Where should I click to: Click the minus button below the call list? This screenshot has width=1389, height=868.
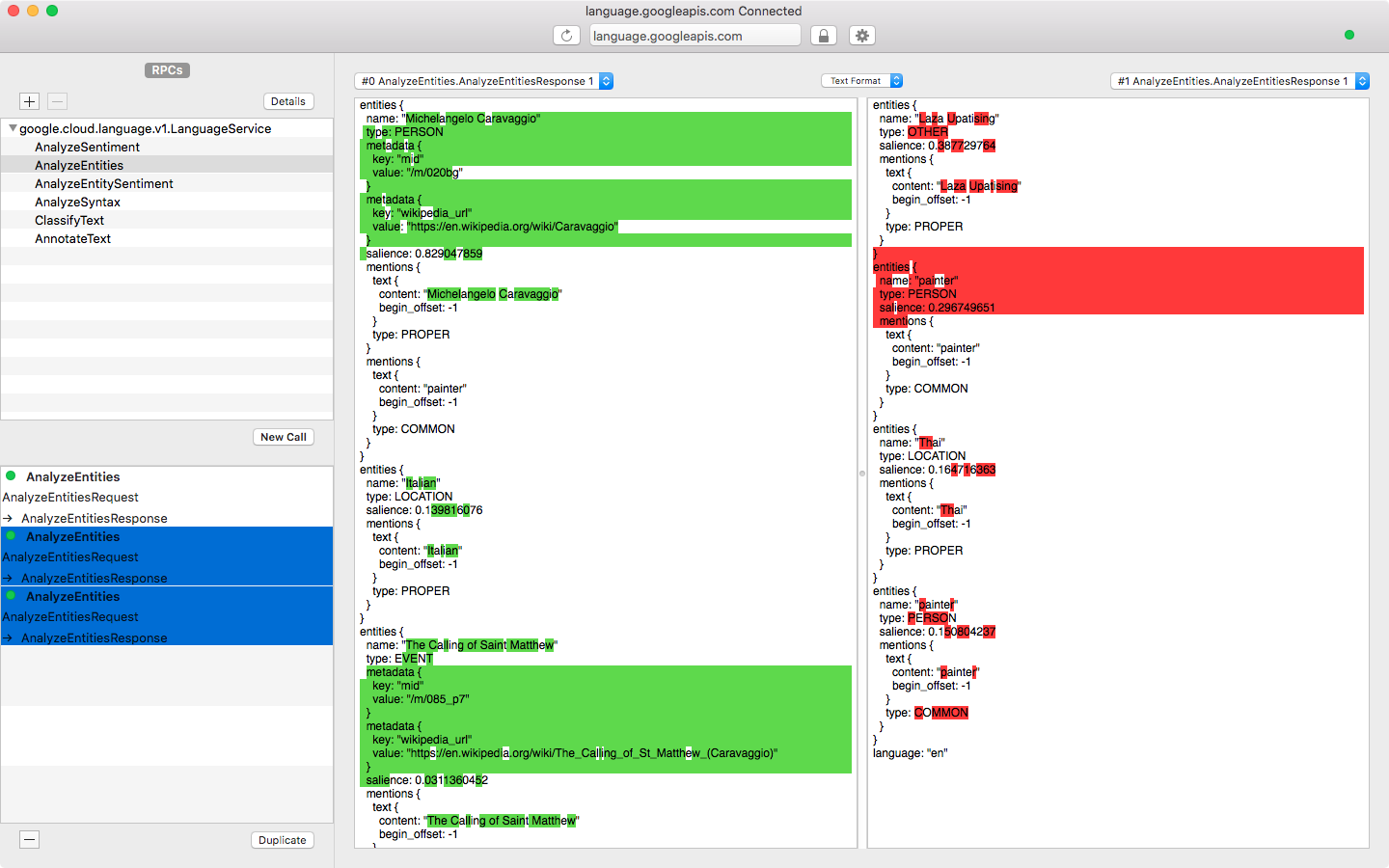(x=30, y=839)
